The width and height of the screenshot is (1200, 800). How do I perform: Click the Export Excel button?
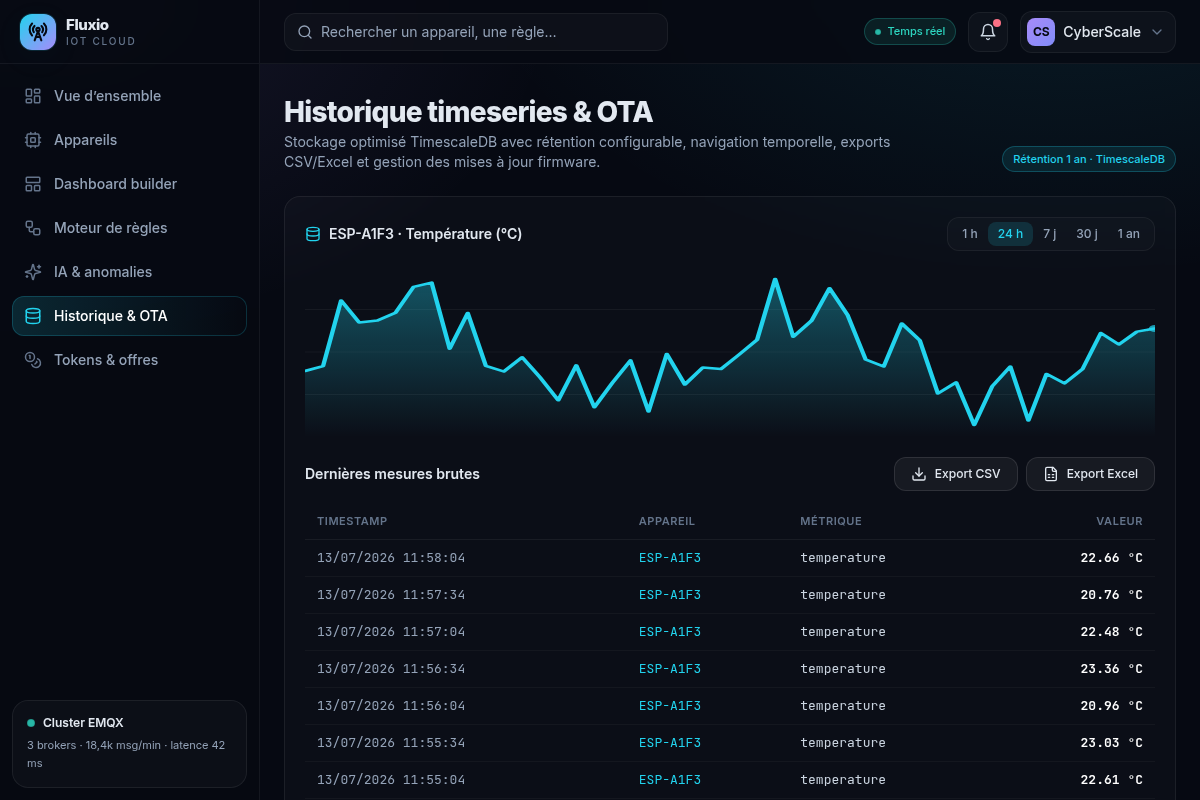[x=1090, y=474]
